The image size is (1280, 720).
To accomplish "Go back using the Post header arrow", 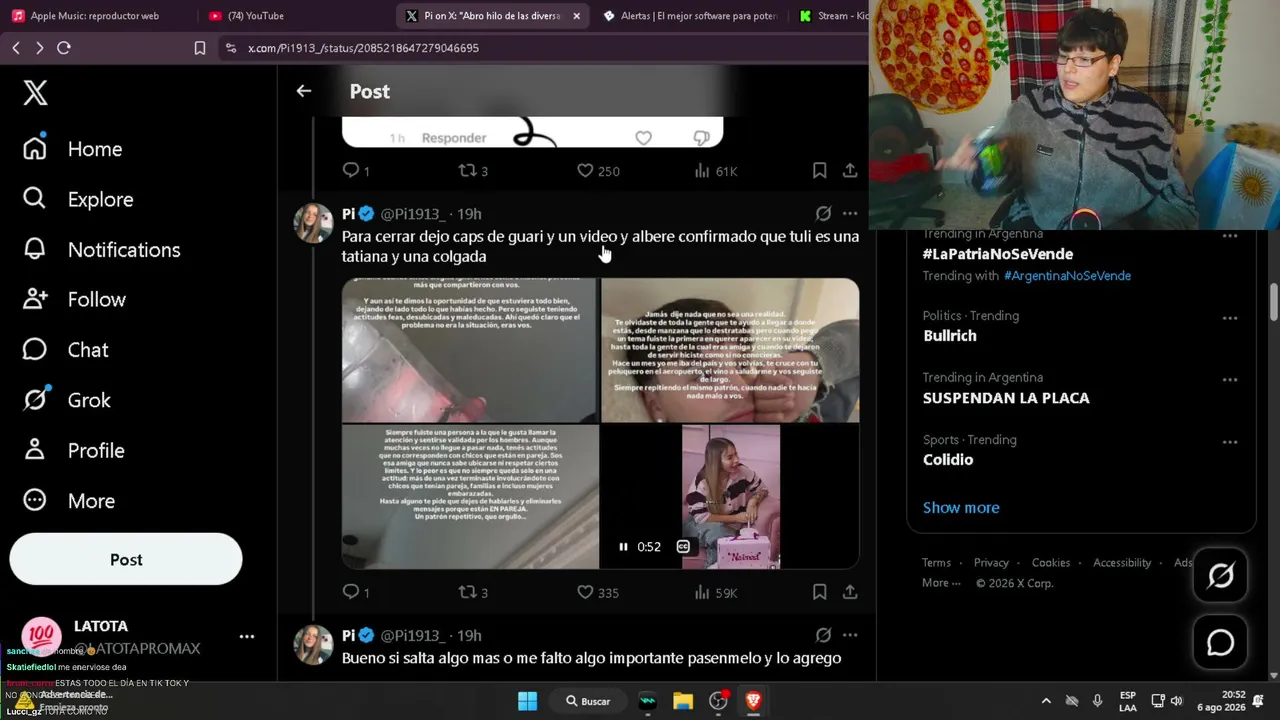I will point(304,91).
